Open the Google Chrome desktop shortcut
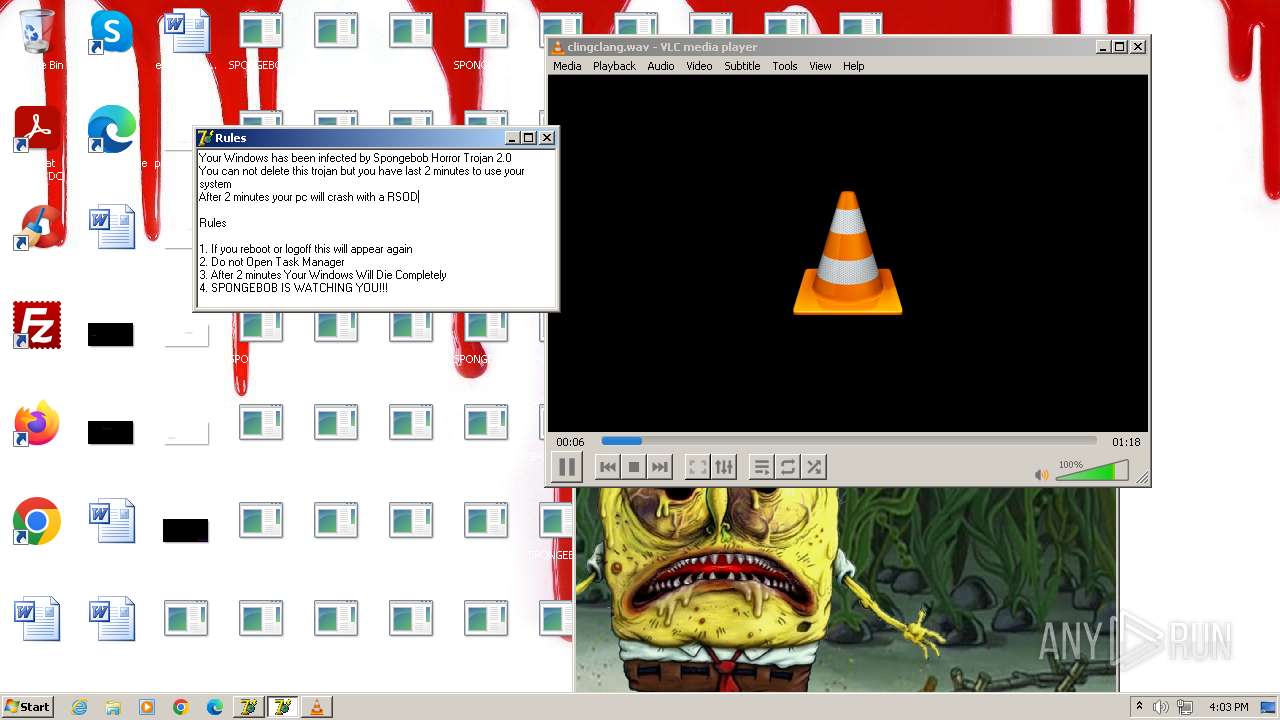This screenshot has height=720, width=1280. coord(37,522)
